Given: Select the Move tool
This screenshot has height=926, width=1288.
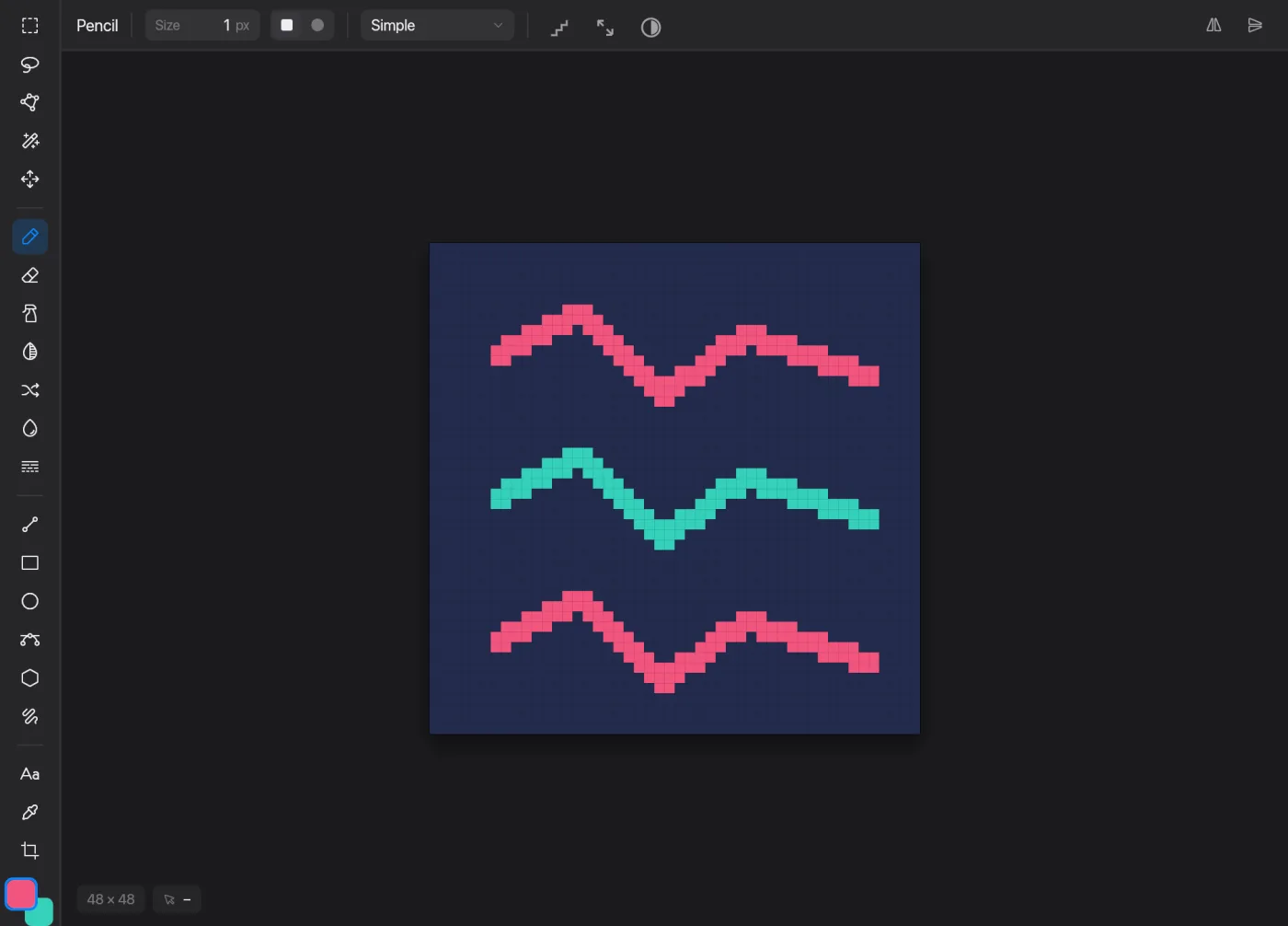Looking at the screenshot, I should point(29,179).
